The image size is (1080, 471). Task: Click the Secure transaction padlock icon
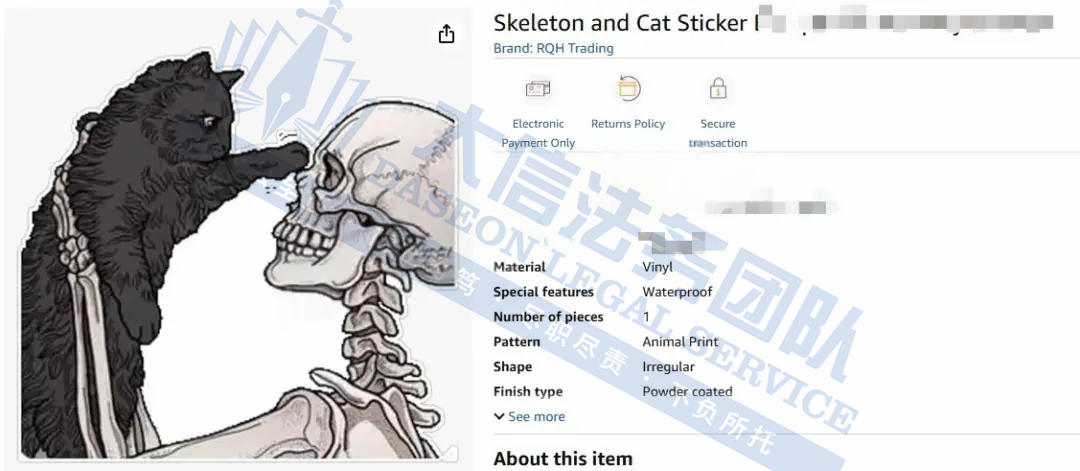click(718, 88)
